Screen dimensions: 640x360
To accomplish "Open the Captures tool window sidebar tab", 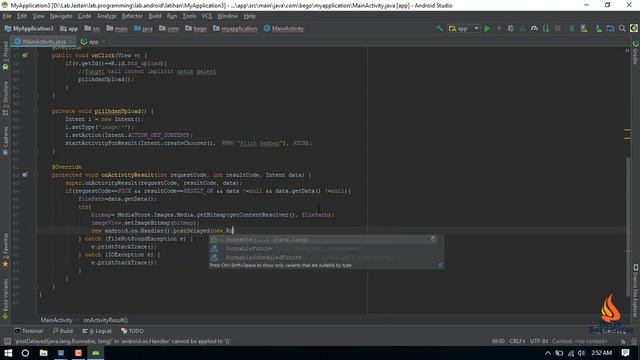I will pyautogui.click(x=5, y=141).
